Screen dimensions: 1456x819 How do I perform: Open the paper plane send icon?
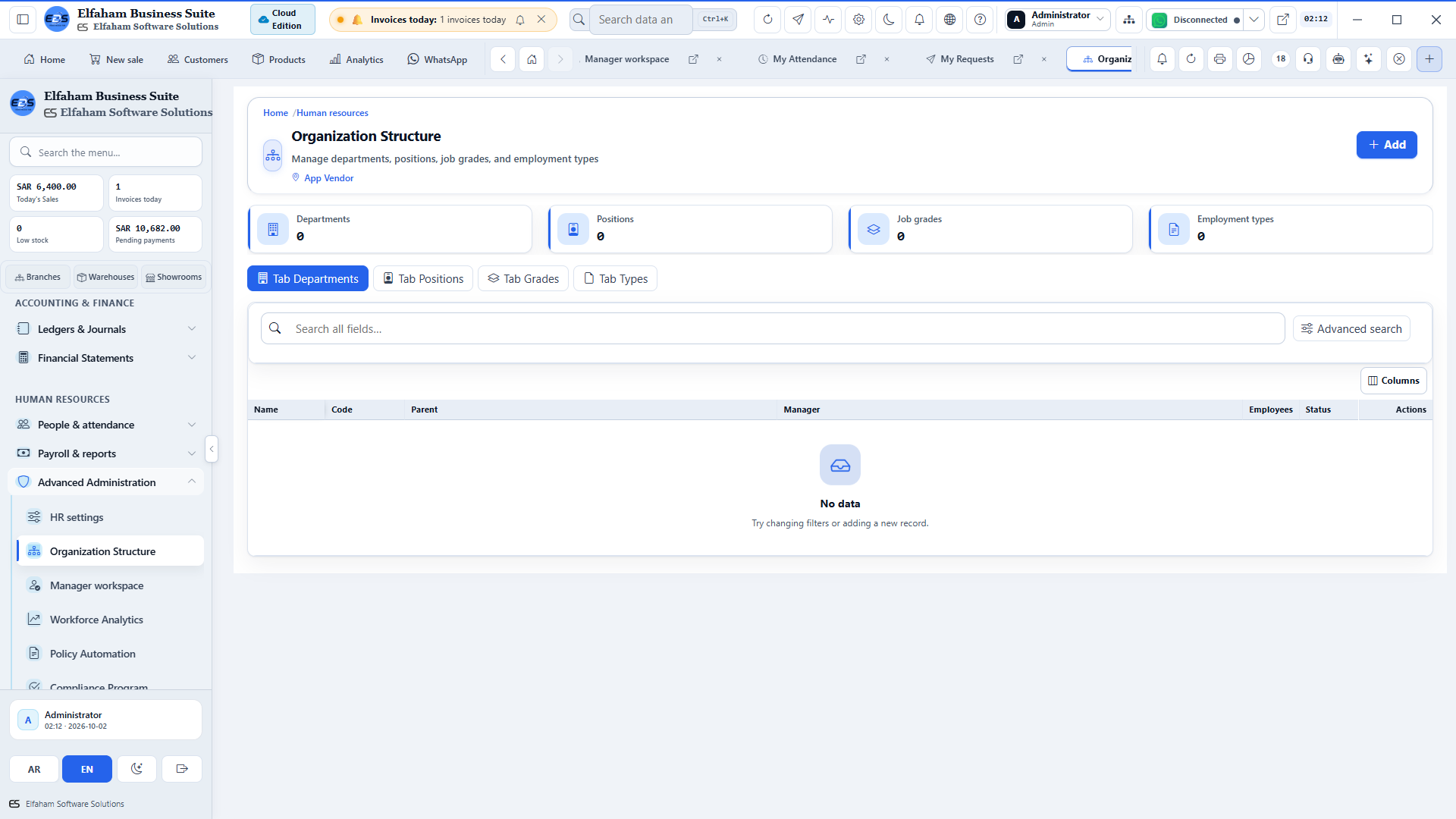pyautogui.click(x=798, y=20)
